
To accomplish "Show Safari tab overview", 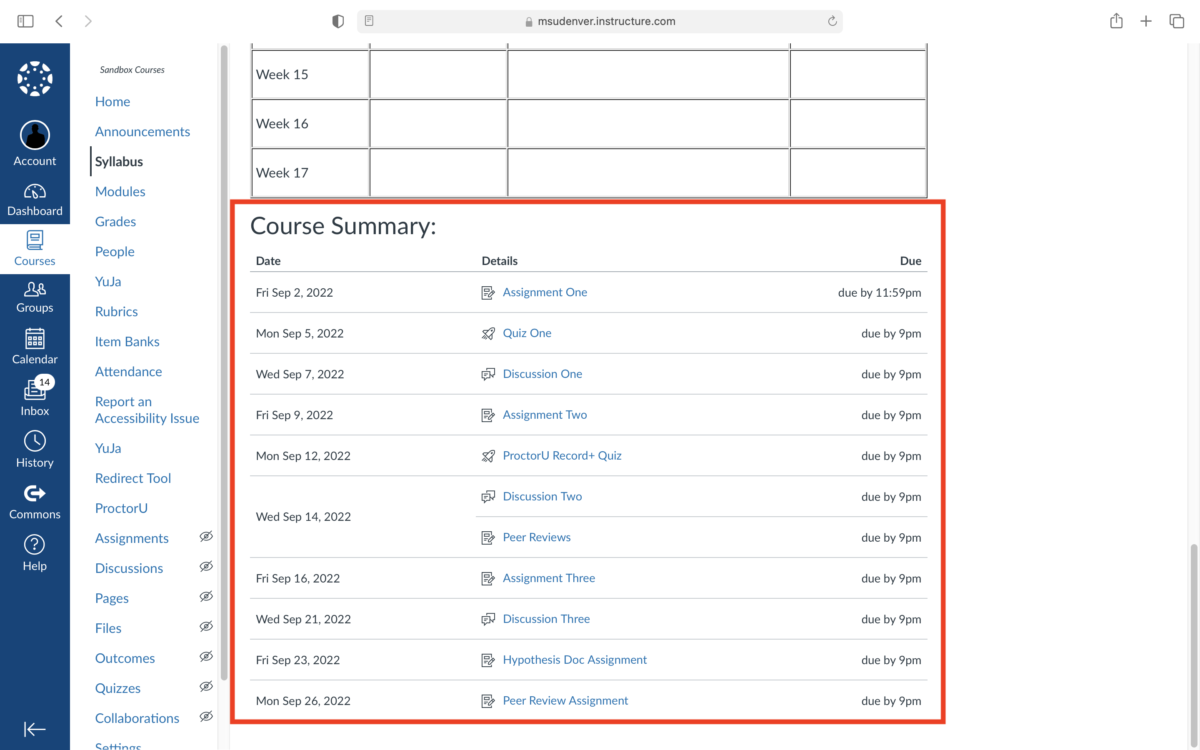I will coord(1177,21).
